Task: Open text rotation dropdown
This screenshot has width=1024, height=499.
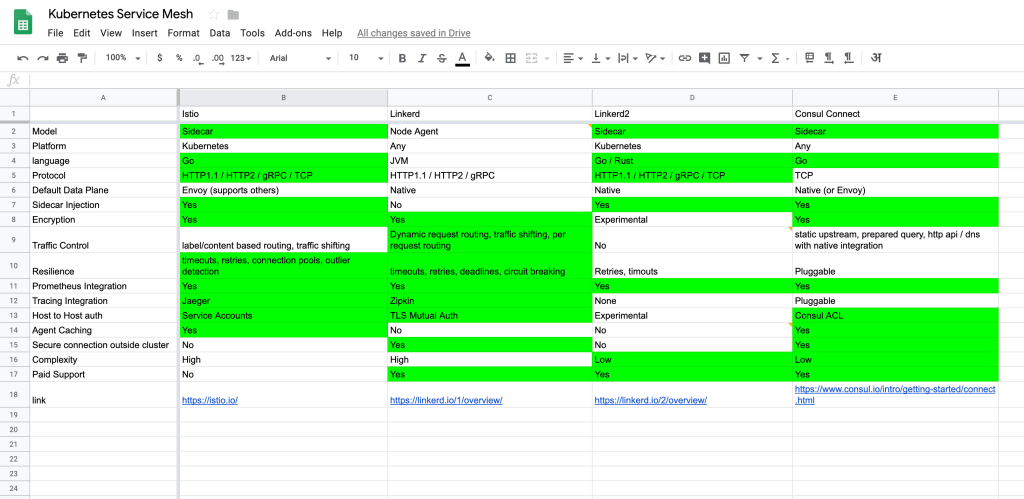Action: [x=655, y=58]
